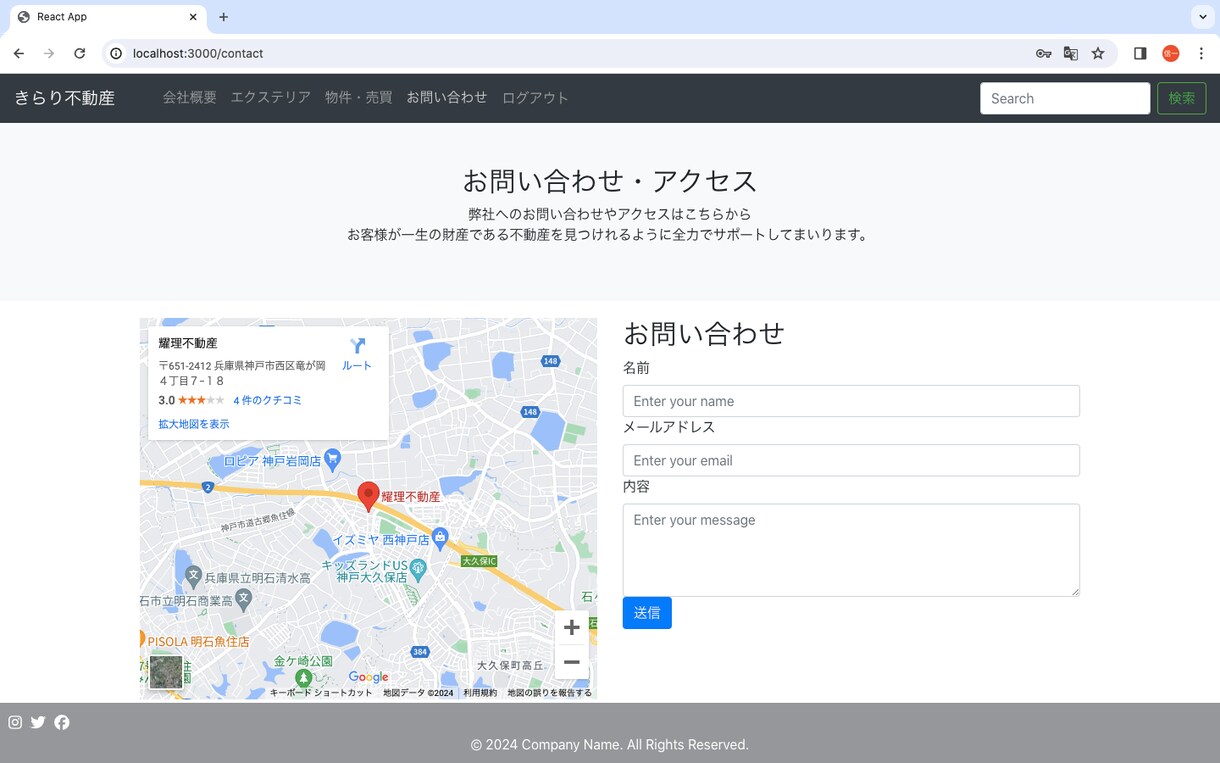Click the Search input field
Viewport: 1220px width, 763px height.
1065,98
